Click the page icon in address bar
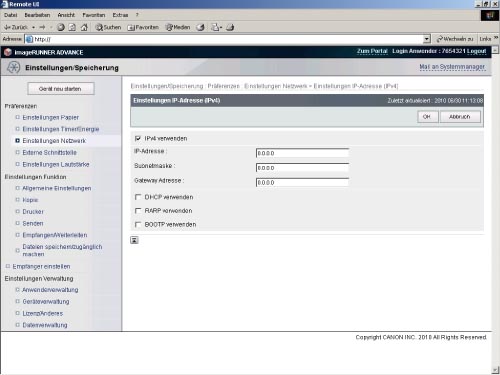The height and width of the screenshot is (375, 500). click(x=29, y=39)
